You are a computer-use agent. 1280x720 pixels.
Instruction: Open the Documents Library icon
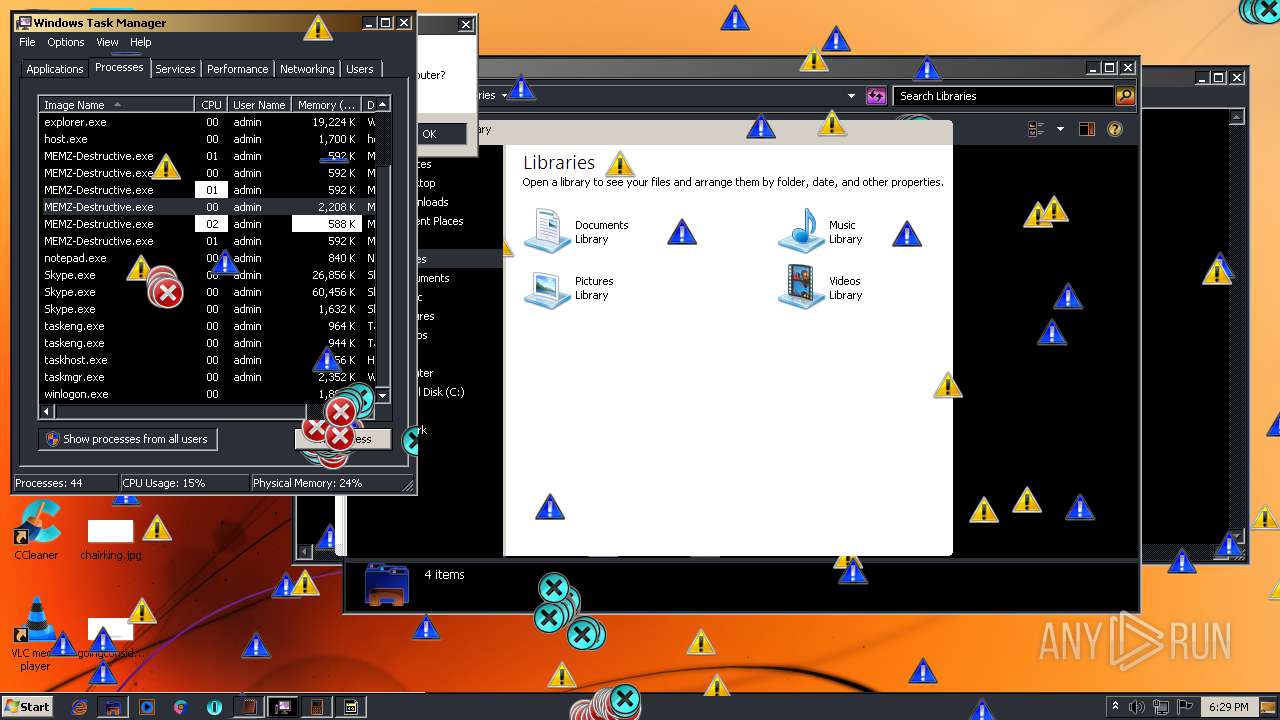click(x=546, y=231)
